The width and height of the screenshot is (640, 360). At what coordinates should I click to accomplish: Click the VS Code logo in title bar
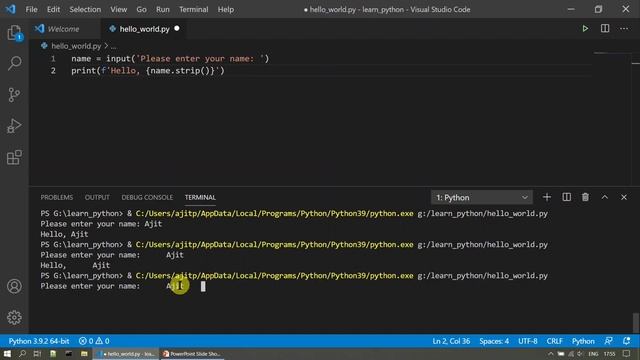pyautogui.click(x=11, y=9)
